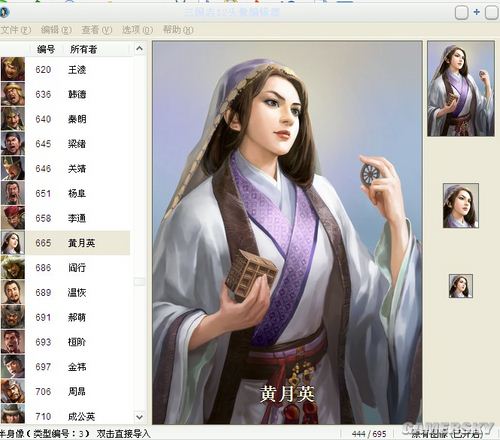Open the 查看(V) menu
The width and height of the screenshot is (500, 440).
tap(97, 30)
